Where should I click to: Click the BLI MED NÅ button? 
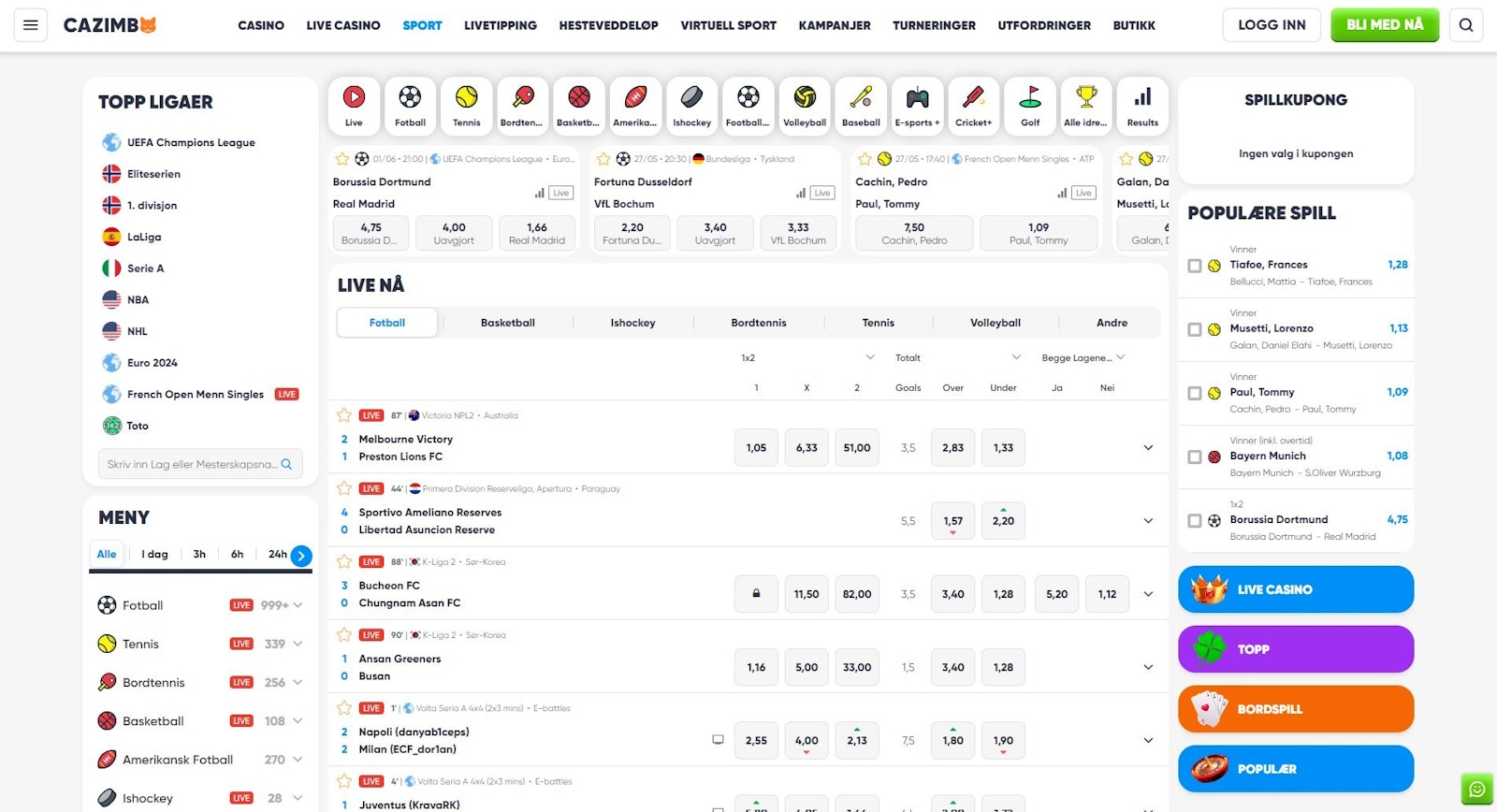(x=1384, y=25)
